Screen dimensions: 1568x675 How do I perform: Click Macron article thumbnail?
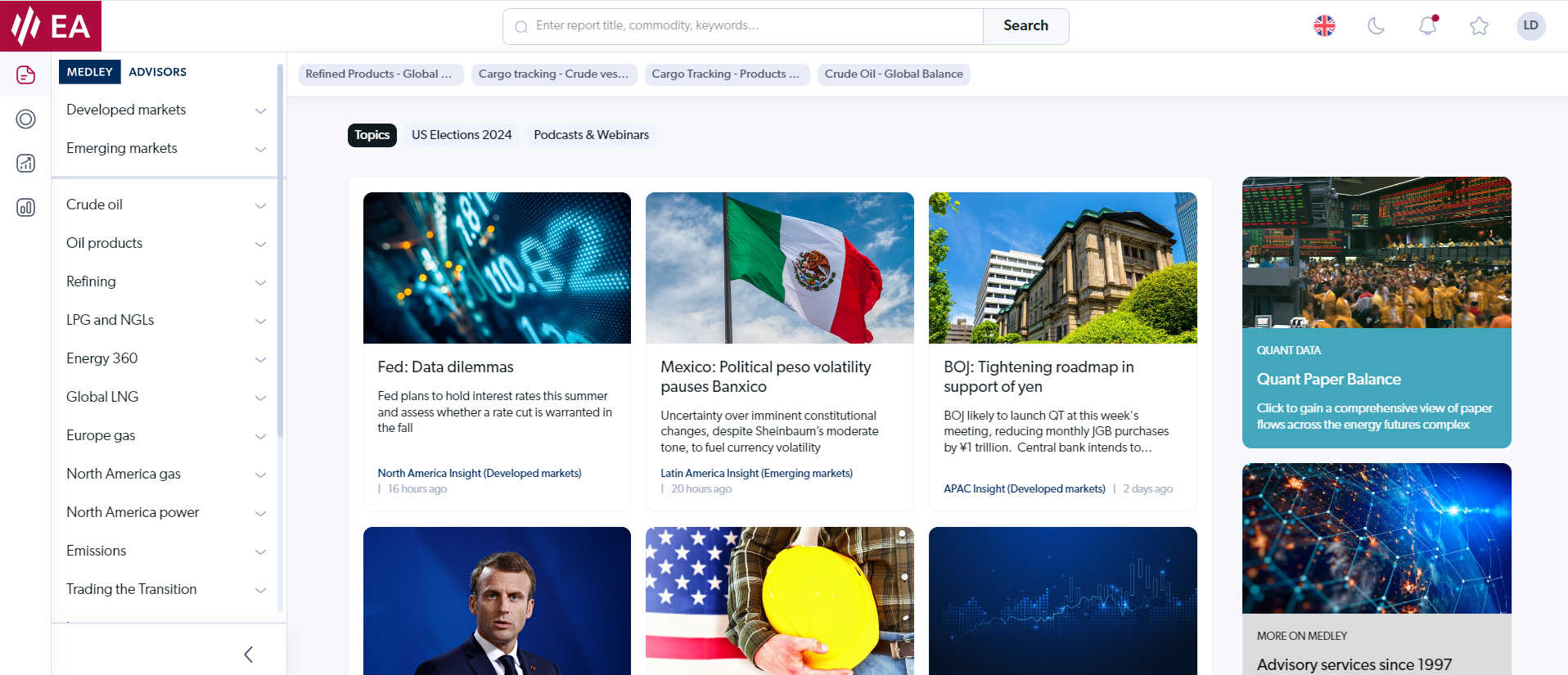[497, 601]
